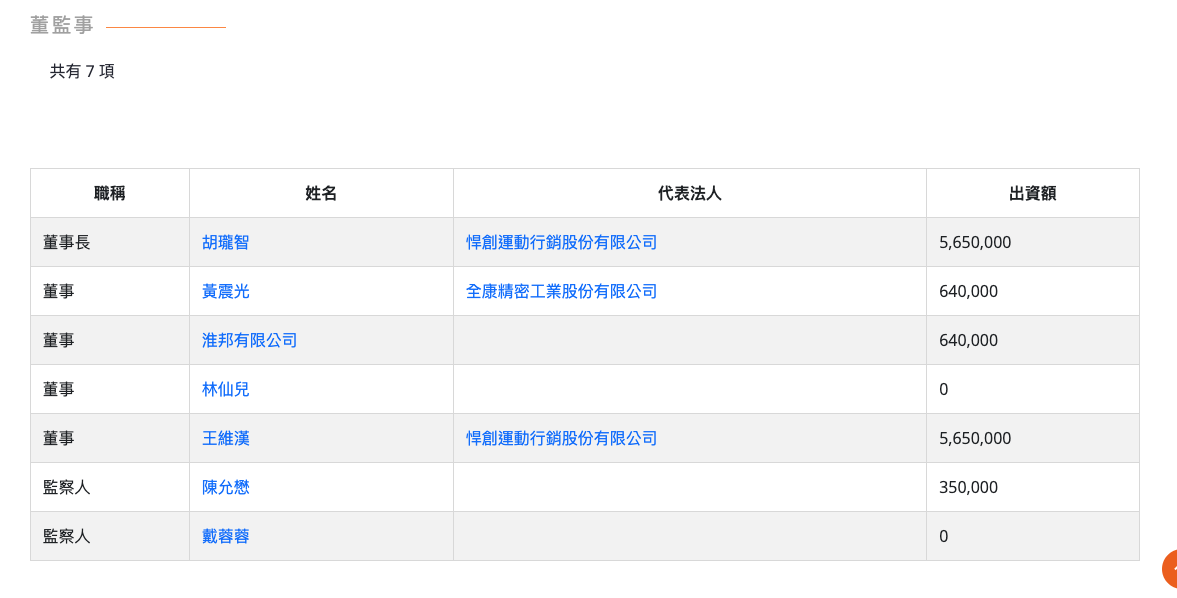
Task: Click the 董事長 title cell
Action: 66,242
